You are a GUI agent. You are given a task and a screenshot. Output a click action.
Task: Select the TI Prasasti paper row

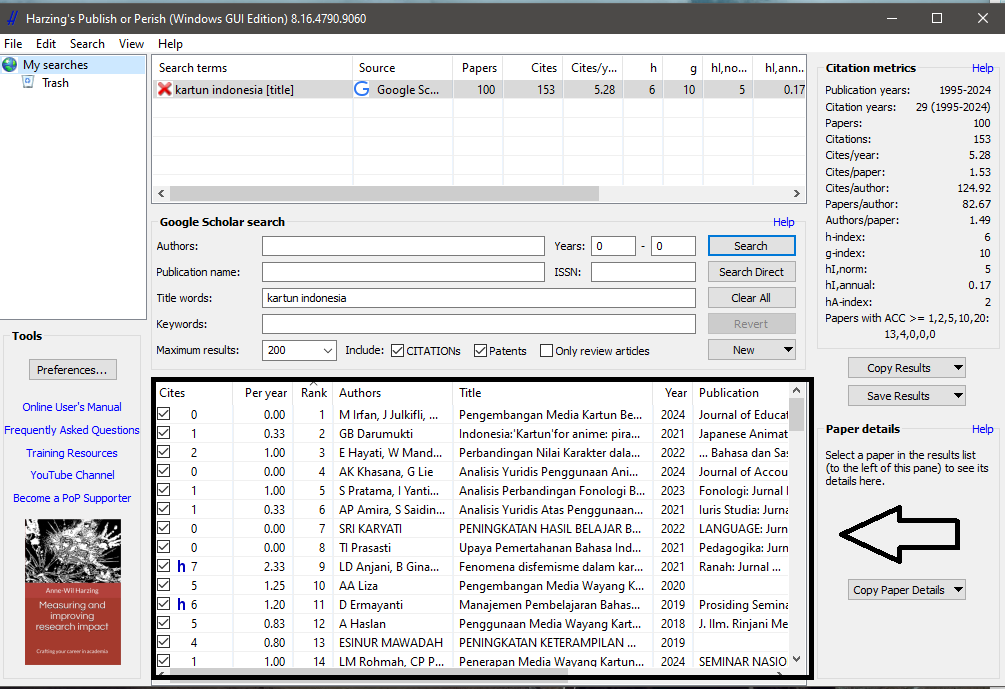click(x=472, y=547)
